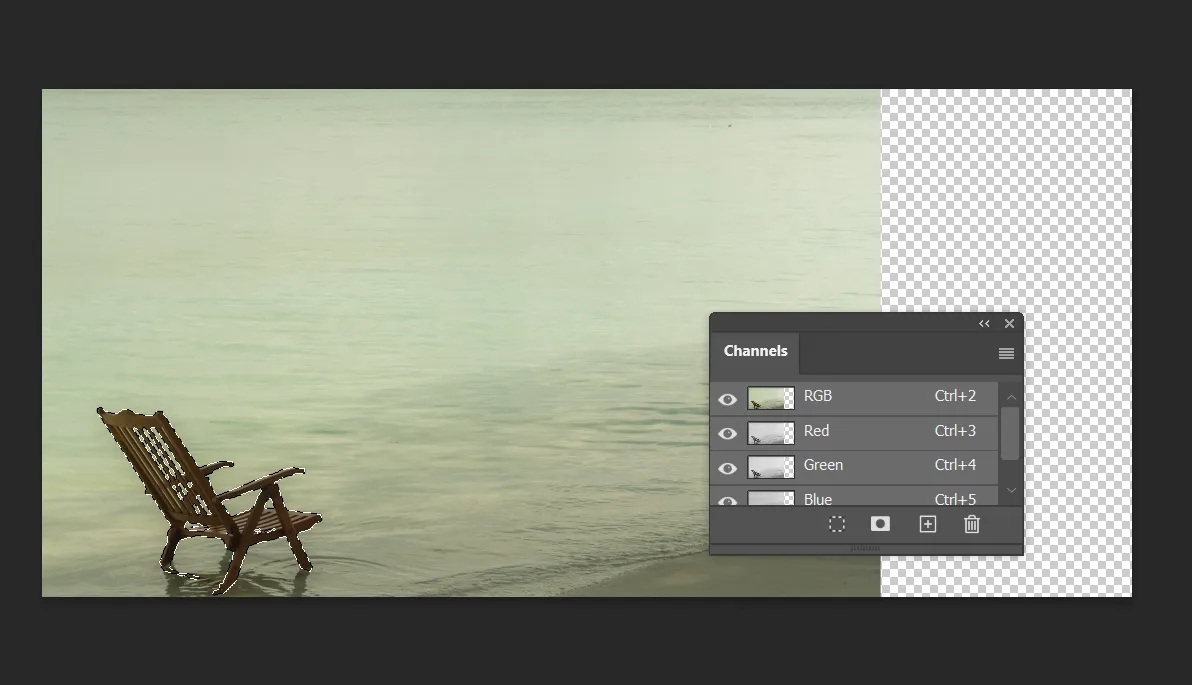Click the up chevron on panel scrollbar

1011,396
